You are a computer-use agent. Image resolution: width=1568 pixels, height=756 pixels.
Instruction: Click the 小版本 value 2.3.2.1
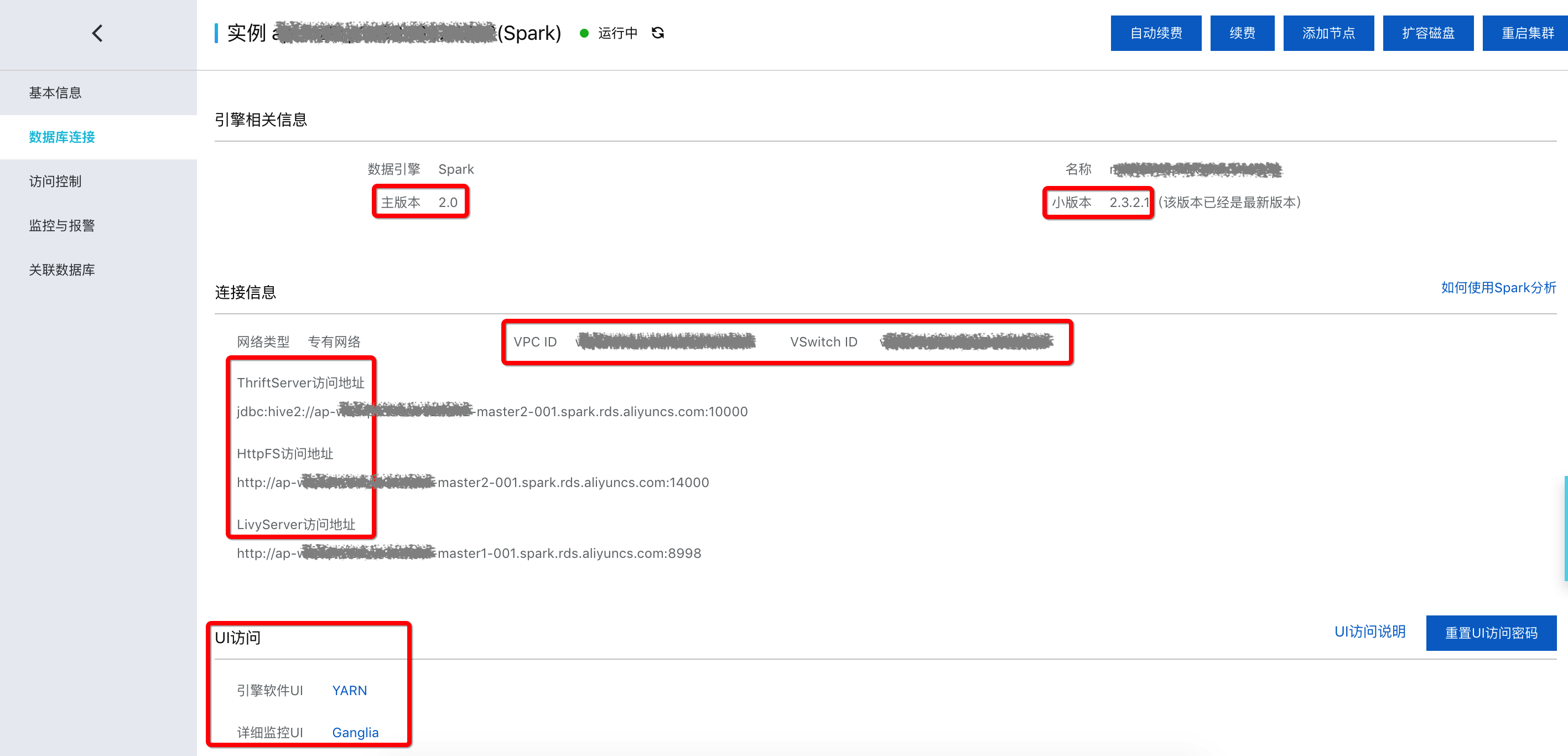click(x=1129, y=202)
